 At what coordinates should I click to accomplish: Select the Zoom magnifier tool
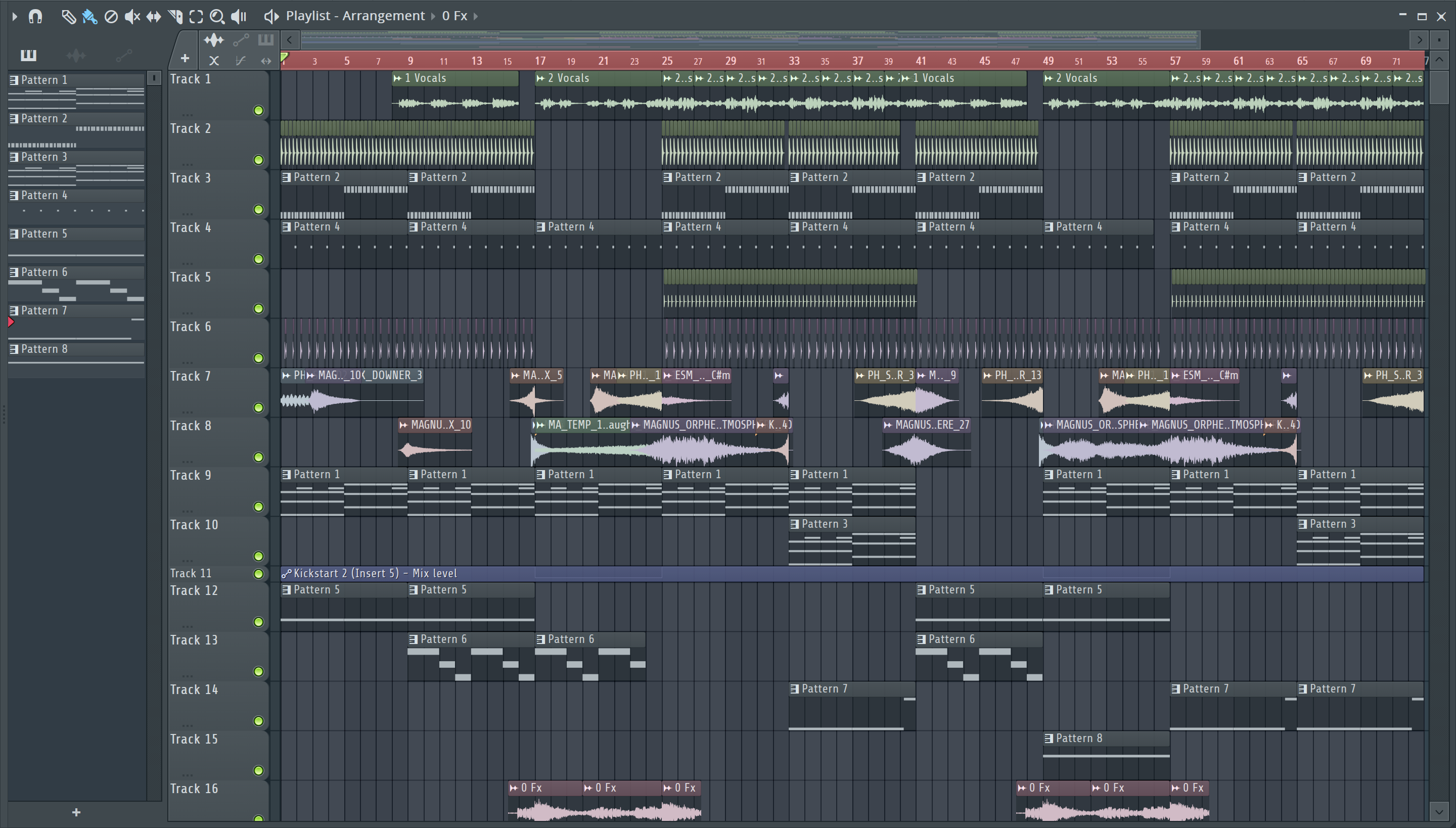[217, 17]
